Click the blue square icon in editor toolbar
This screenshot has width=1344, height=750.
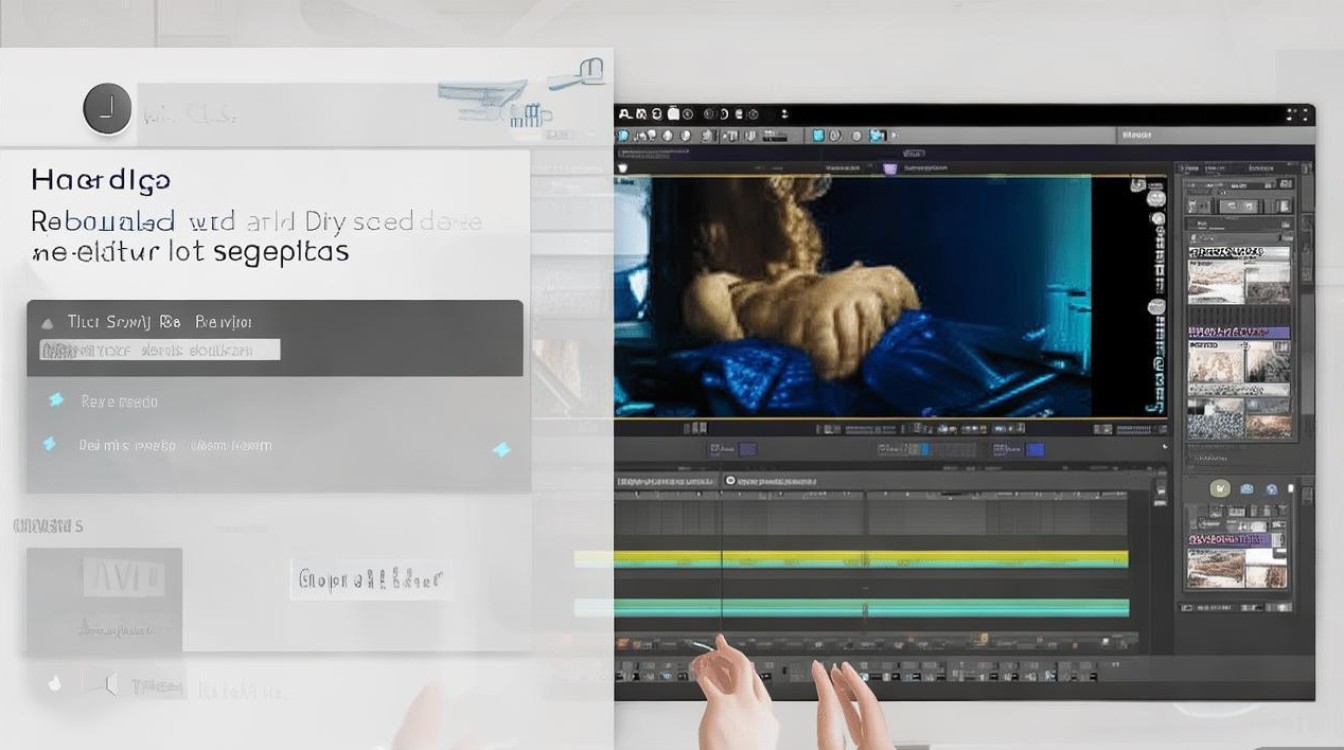click(x=818, y=135)
